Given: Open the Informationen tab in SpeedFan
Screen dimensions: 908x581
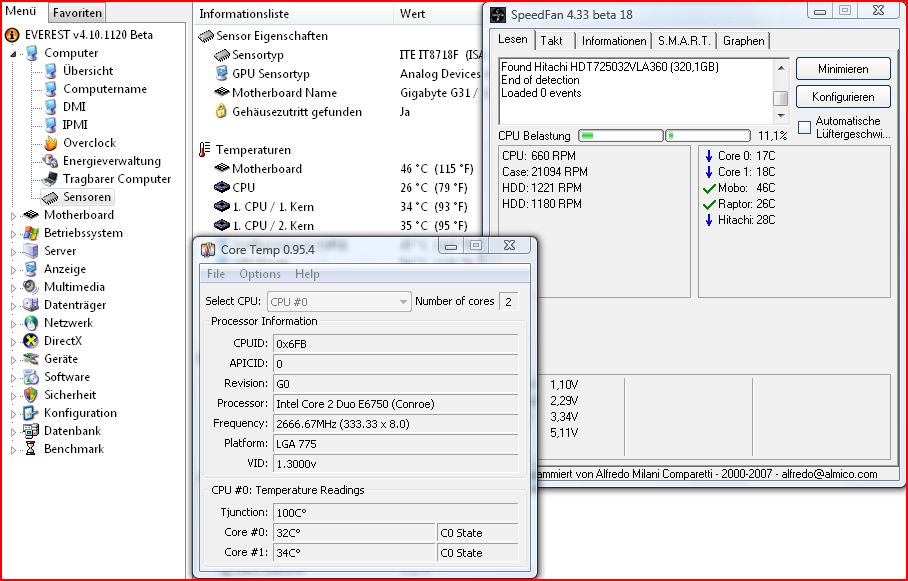Looking at the screenshot, I should click(614, 41).
